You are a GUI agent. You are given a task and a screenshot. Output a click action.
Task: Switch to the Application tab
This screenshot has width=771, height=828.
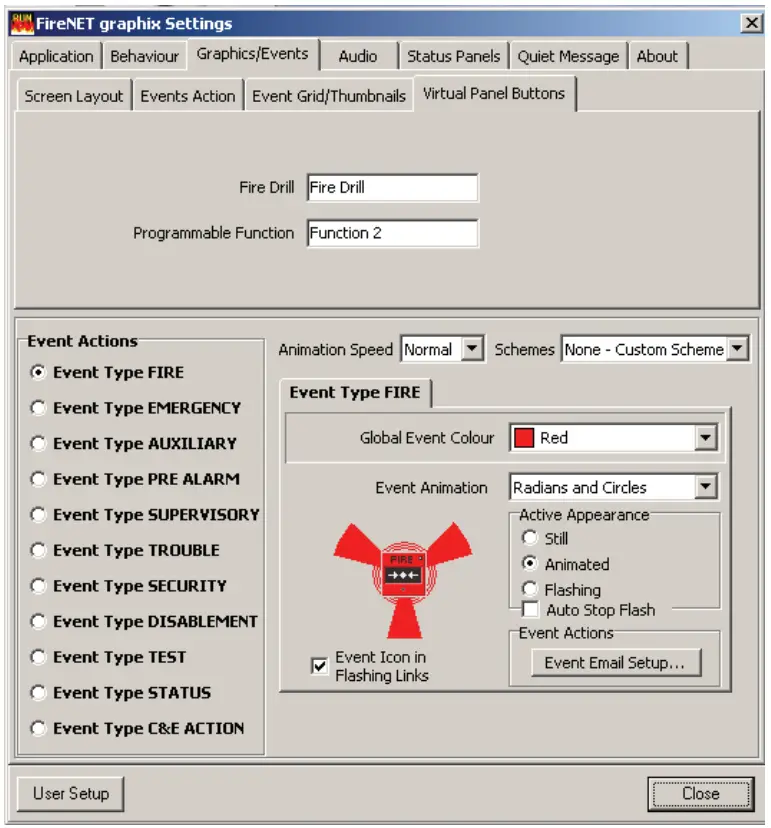tap(56, 57)
